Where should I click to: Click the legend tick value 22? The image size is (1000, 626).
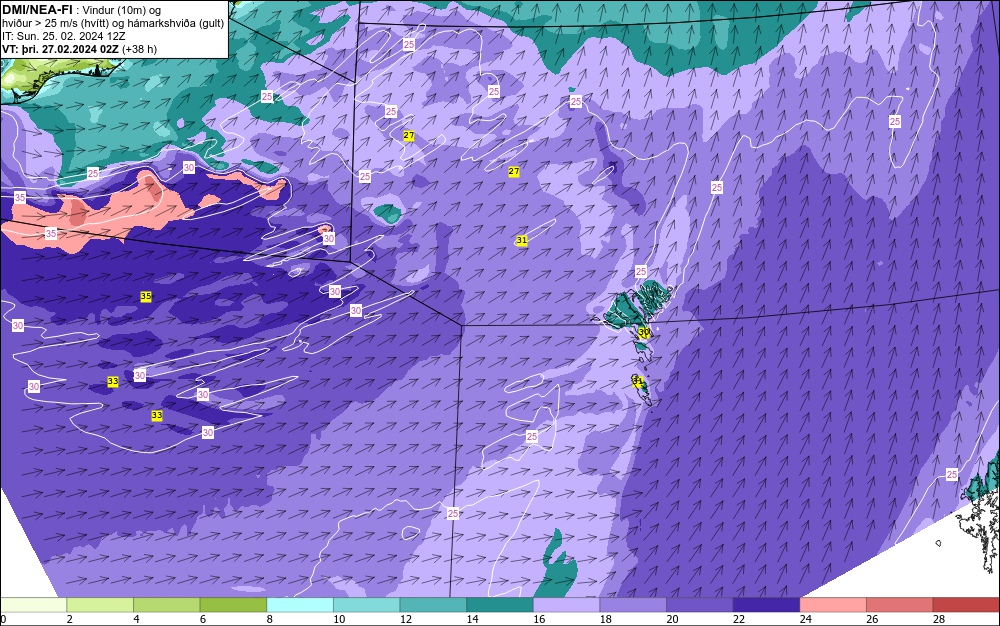point(739,619)
